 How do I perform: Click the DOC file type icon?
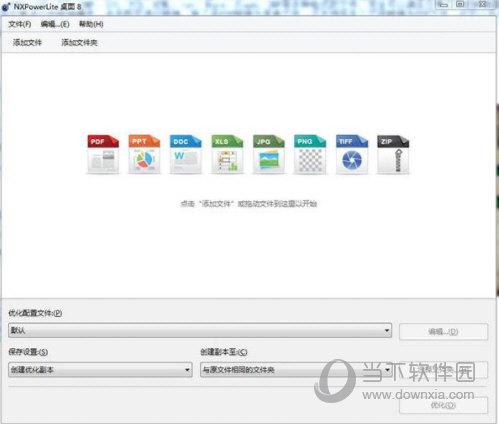point(186,154)
